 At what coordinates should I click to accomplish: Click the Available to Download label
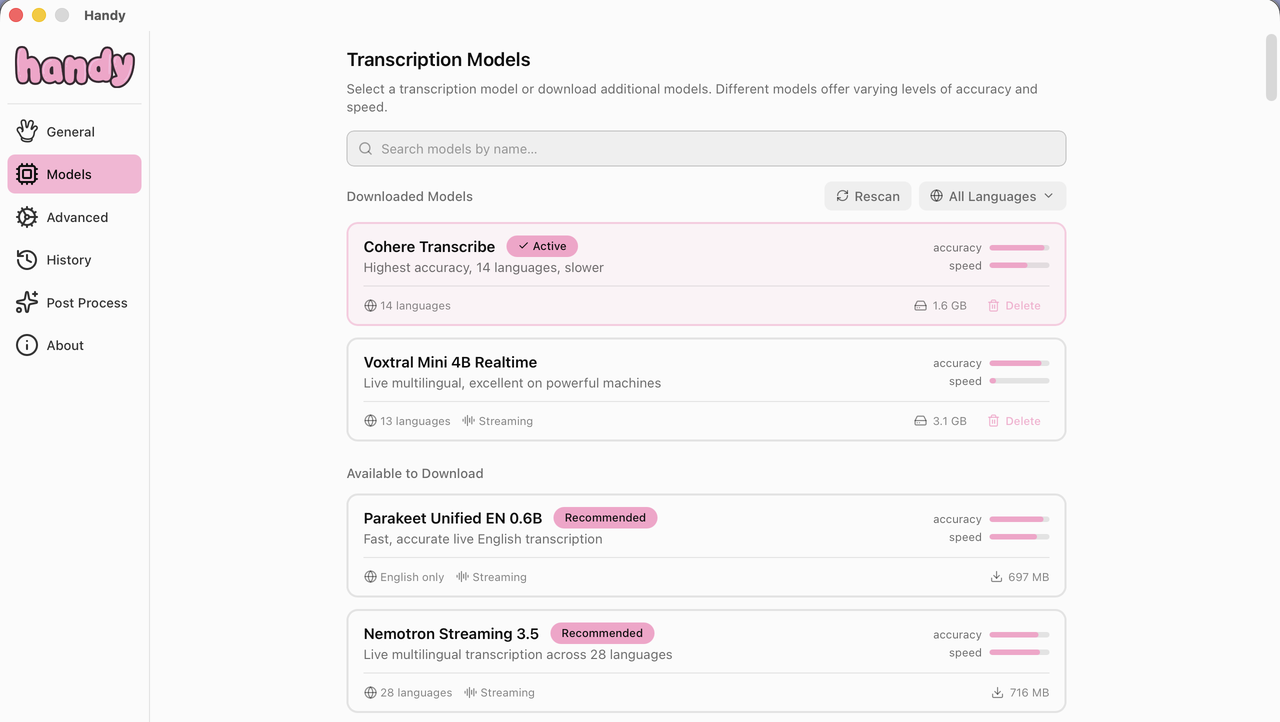(415, 473)
